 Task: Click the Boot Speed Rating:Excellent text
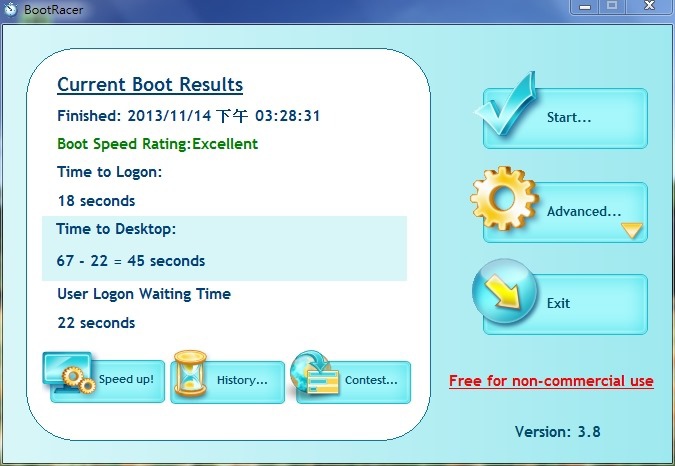(158, 144)
